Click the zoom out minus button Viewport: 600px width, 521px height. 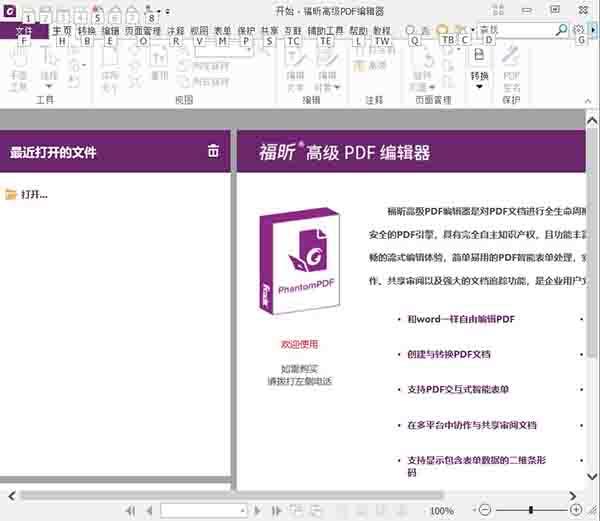[x=485, y=510]
